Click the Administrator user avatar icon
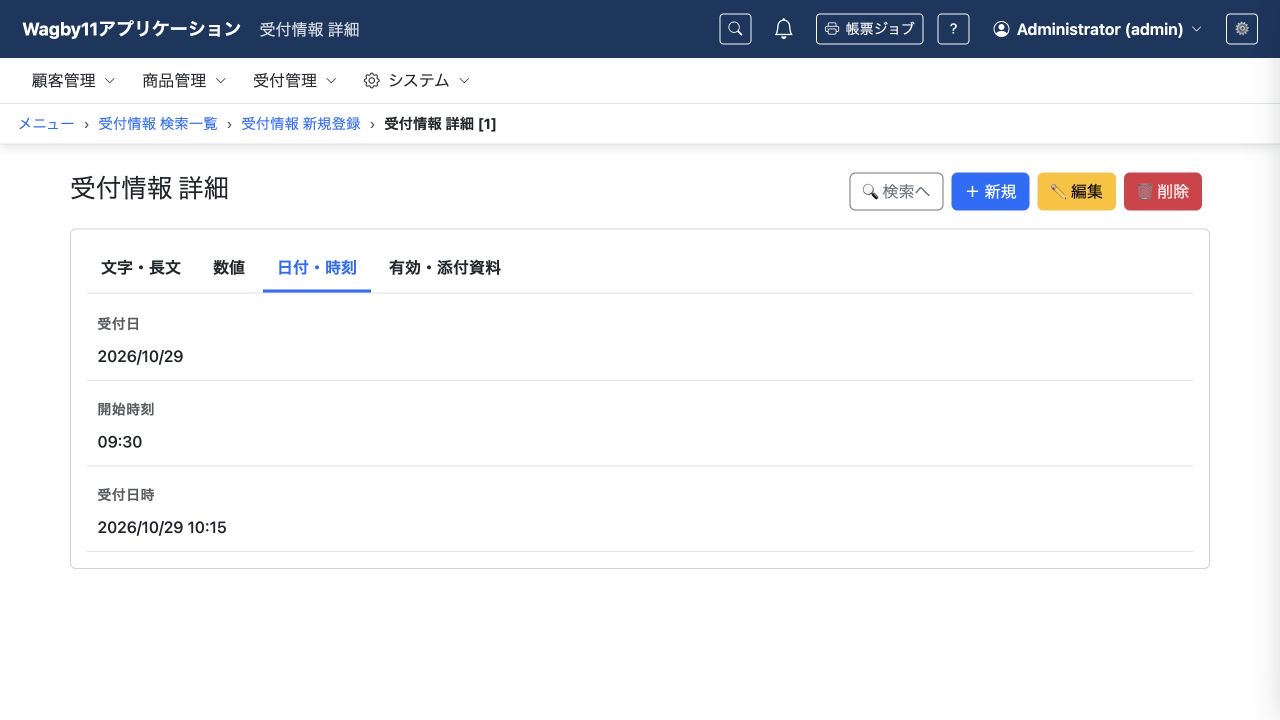The width and height of the screenshot is (1280, 720). click(x=1001, y=29)
